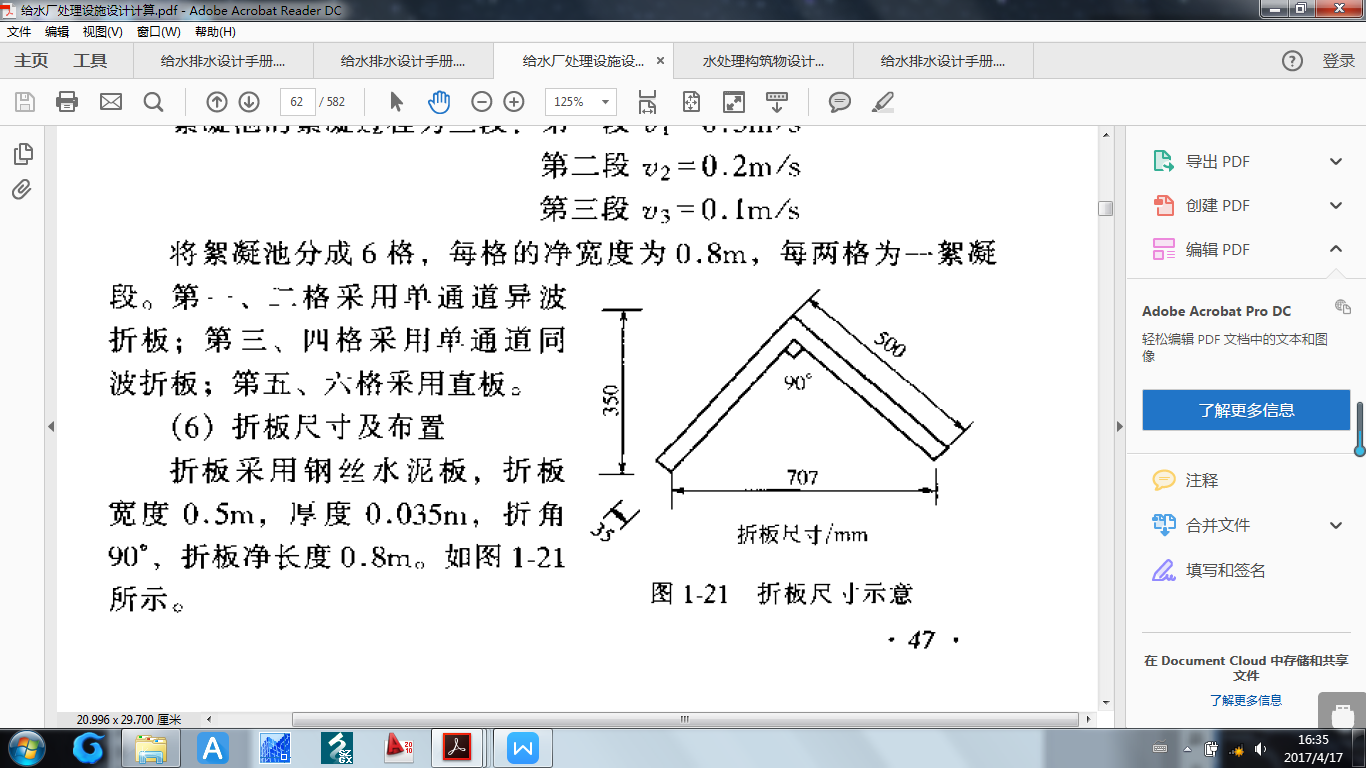
Task: Select the Highlight text pen tool
Action: 882,101
